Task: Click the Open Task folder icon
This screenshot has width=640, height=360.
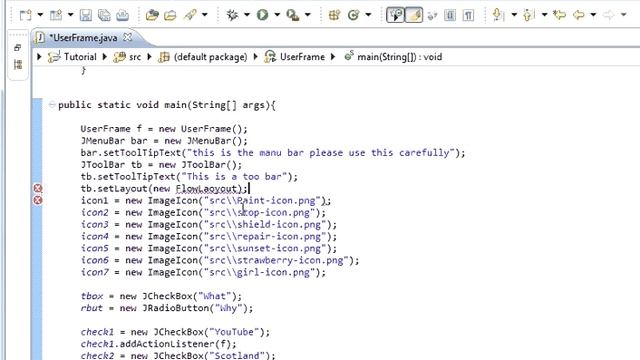Action: coord(170,15)
